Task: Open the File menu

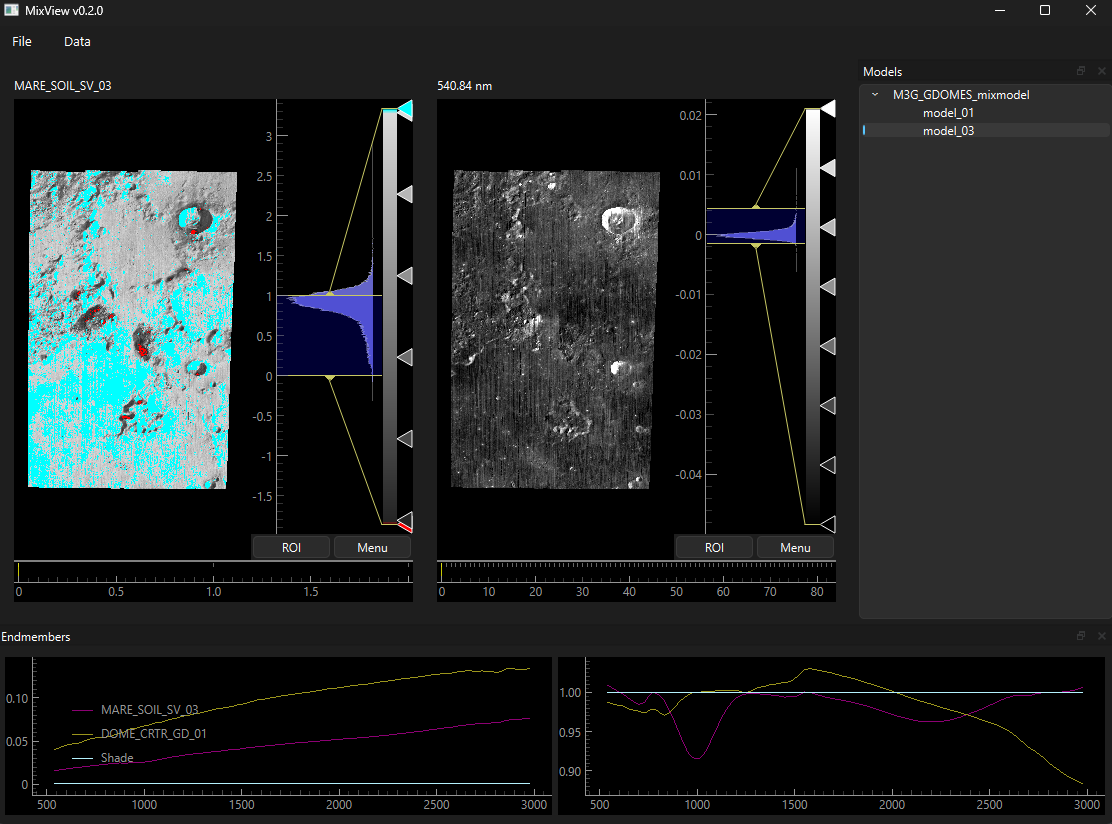Action: 22,42
